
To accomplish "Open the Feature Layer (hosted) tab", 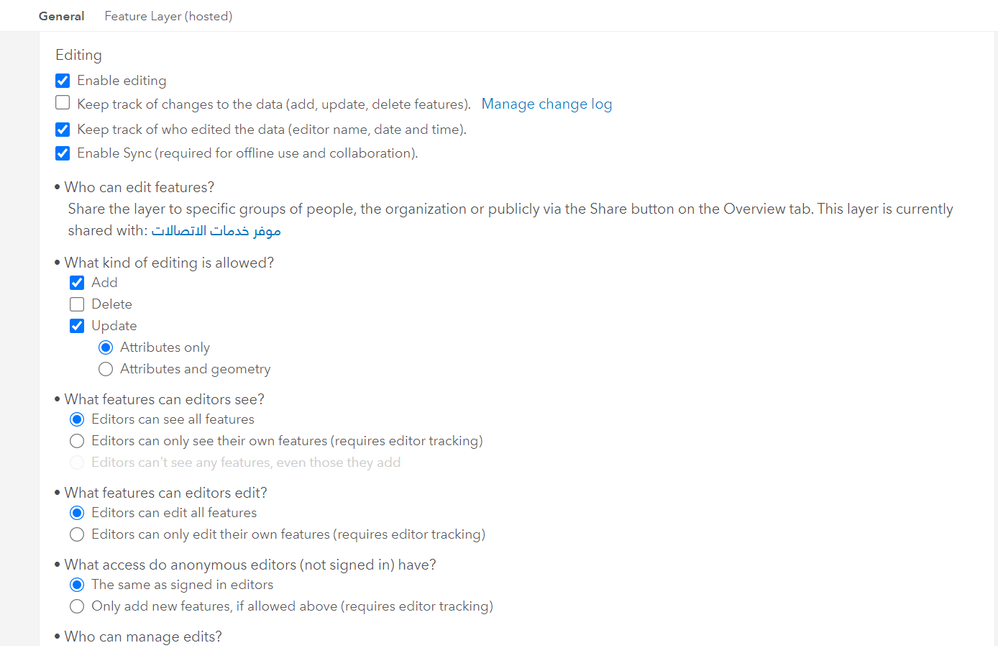I will [168, 16].
